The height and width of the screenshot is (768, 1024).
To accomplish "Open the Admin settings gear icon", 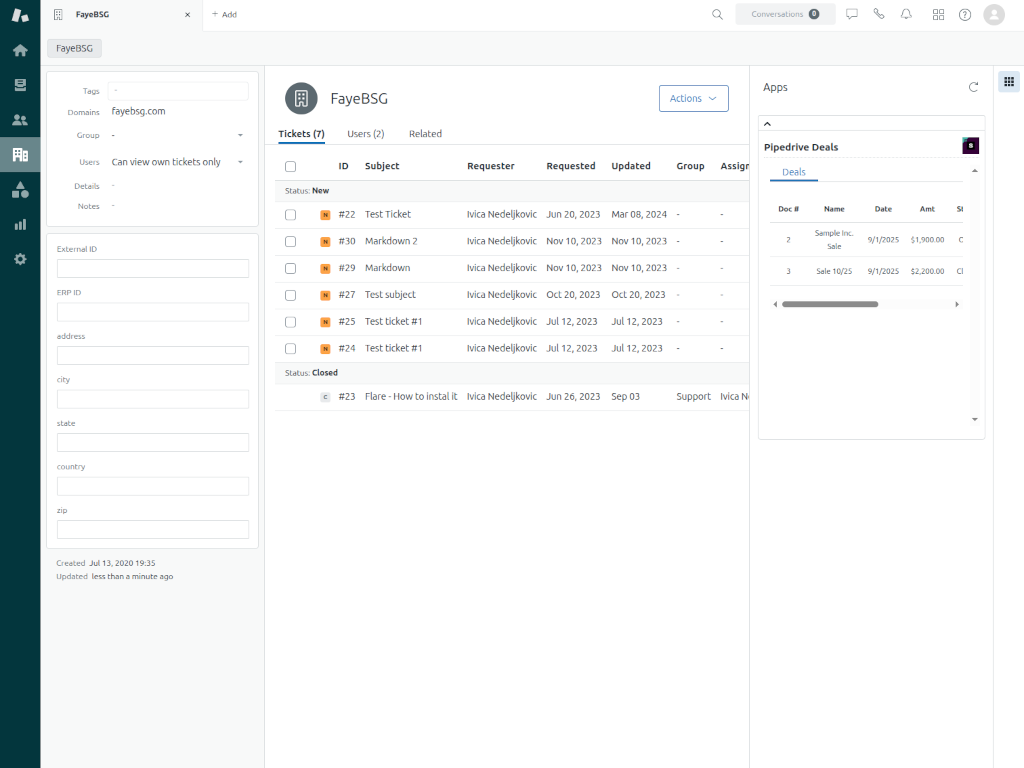I will (x=20, y=259).
